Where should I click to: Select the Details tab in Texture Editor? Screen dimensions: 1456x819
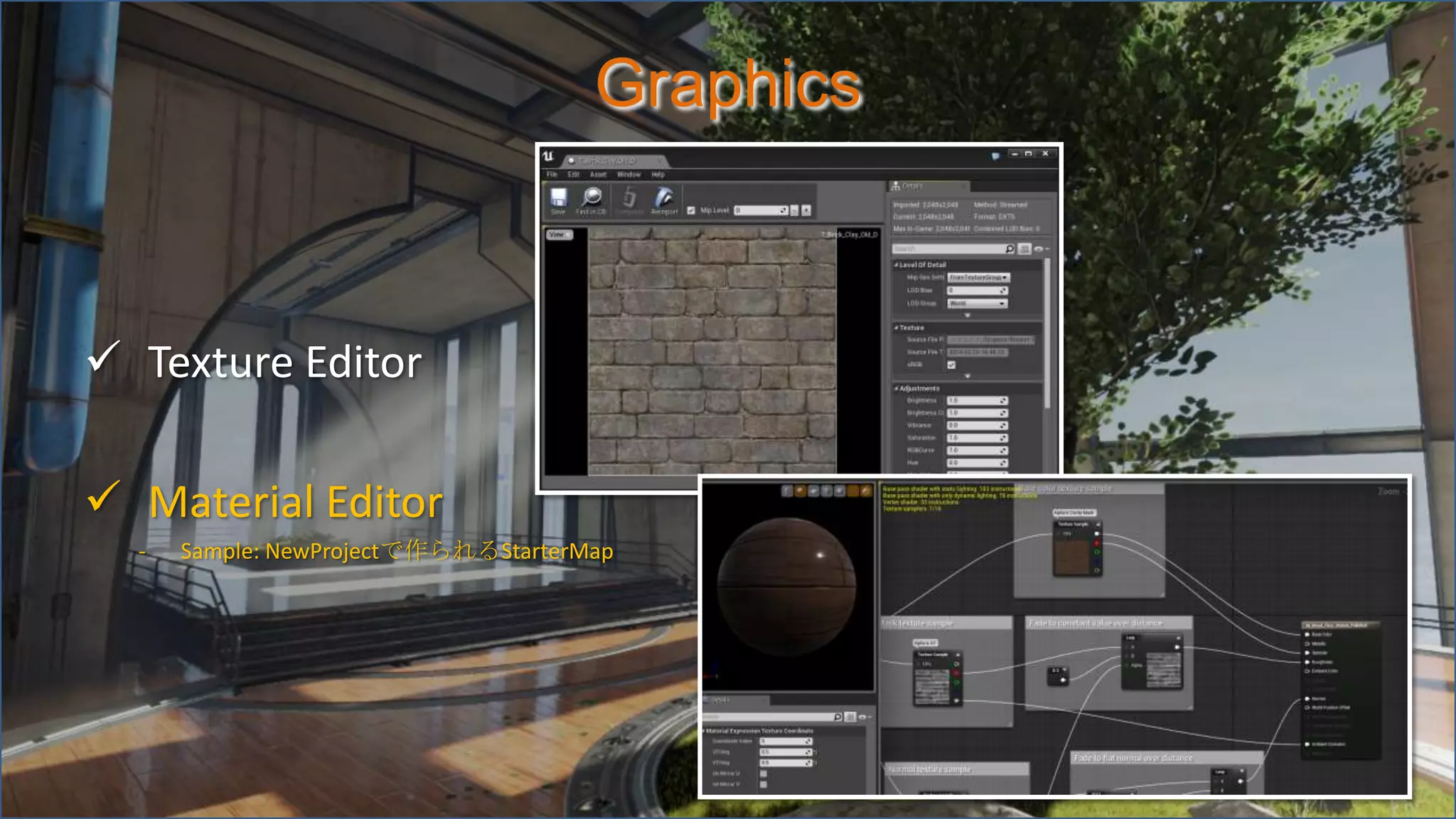click(x=929, y=186)
